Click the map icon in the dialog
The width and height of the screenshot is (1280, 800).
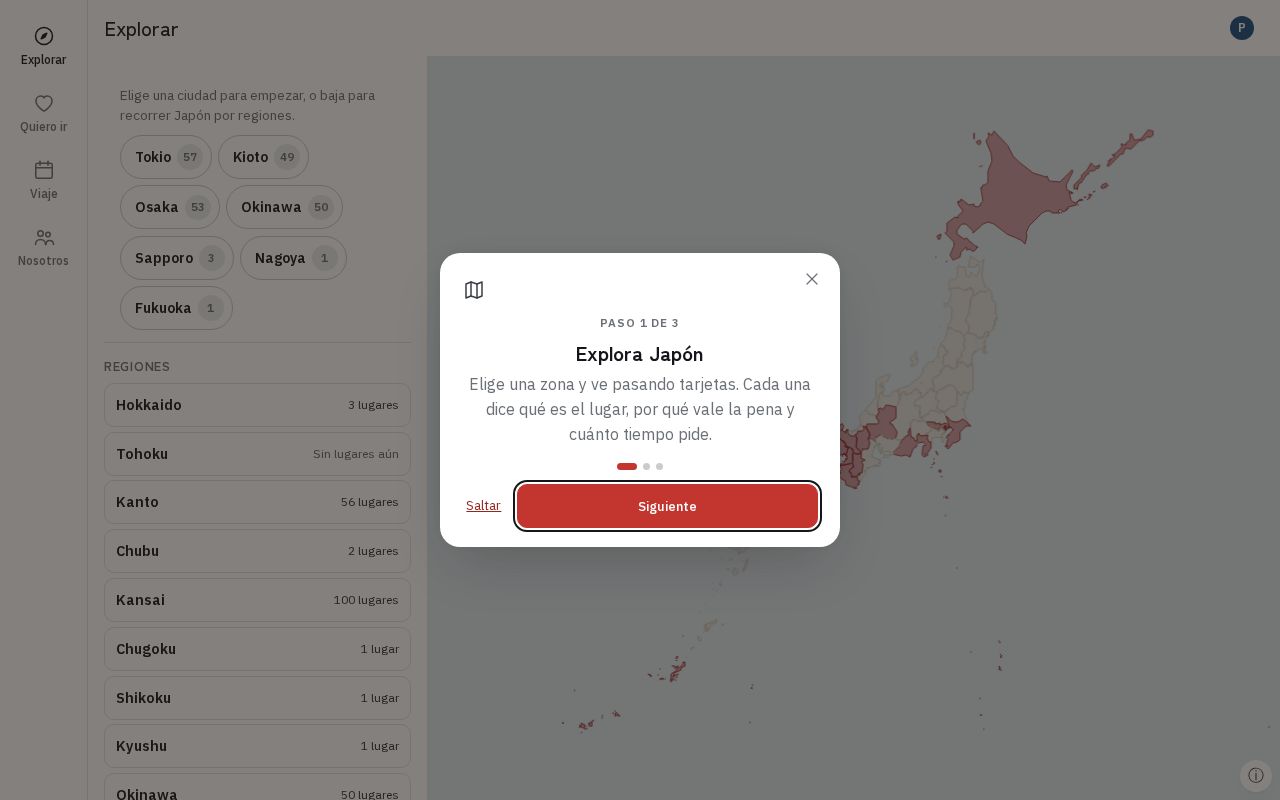[x=474, y=290]
